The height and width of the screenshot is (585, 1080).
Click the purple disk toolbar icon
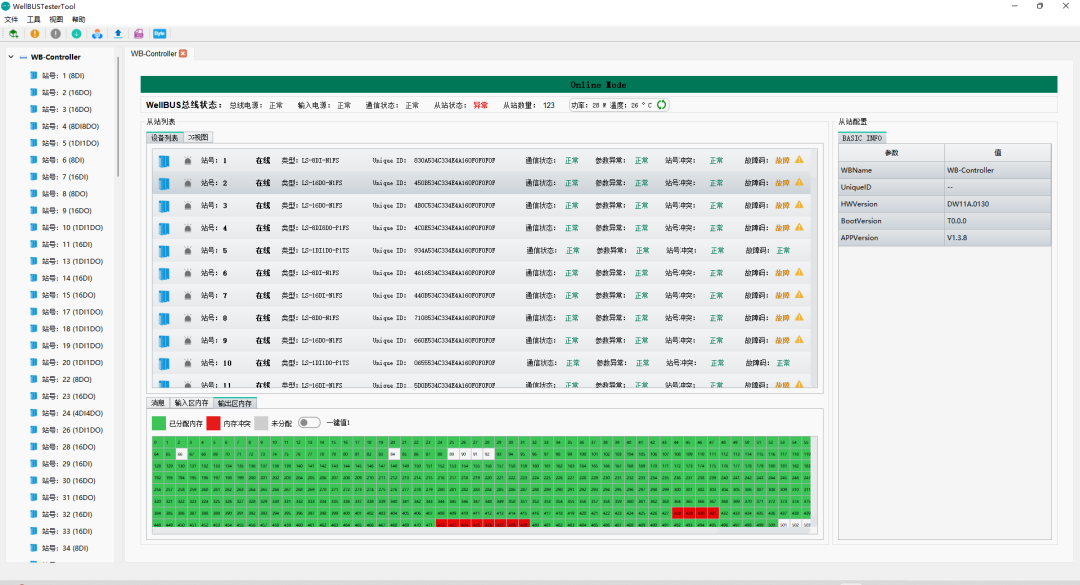click(138, 33)
